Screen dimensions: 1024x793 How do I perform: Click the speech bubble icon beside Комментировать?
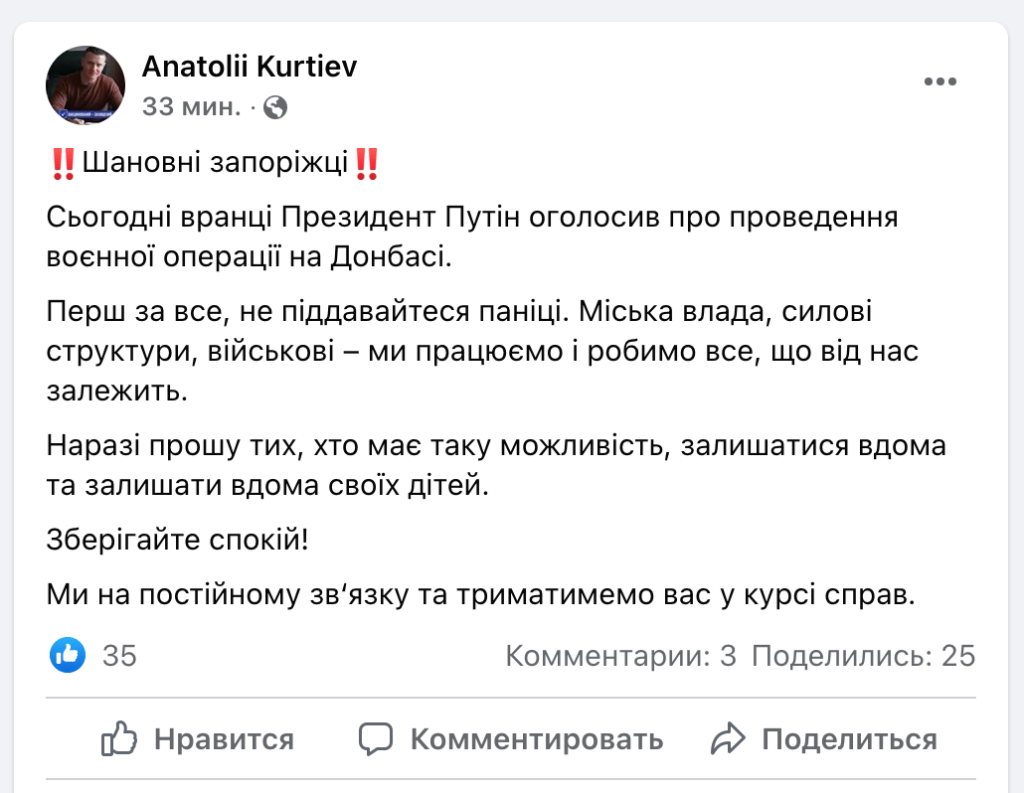tap(375, 739)
